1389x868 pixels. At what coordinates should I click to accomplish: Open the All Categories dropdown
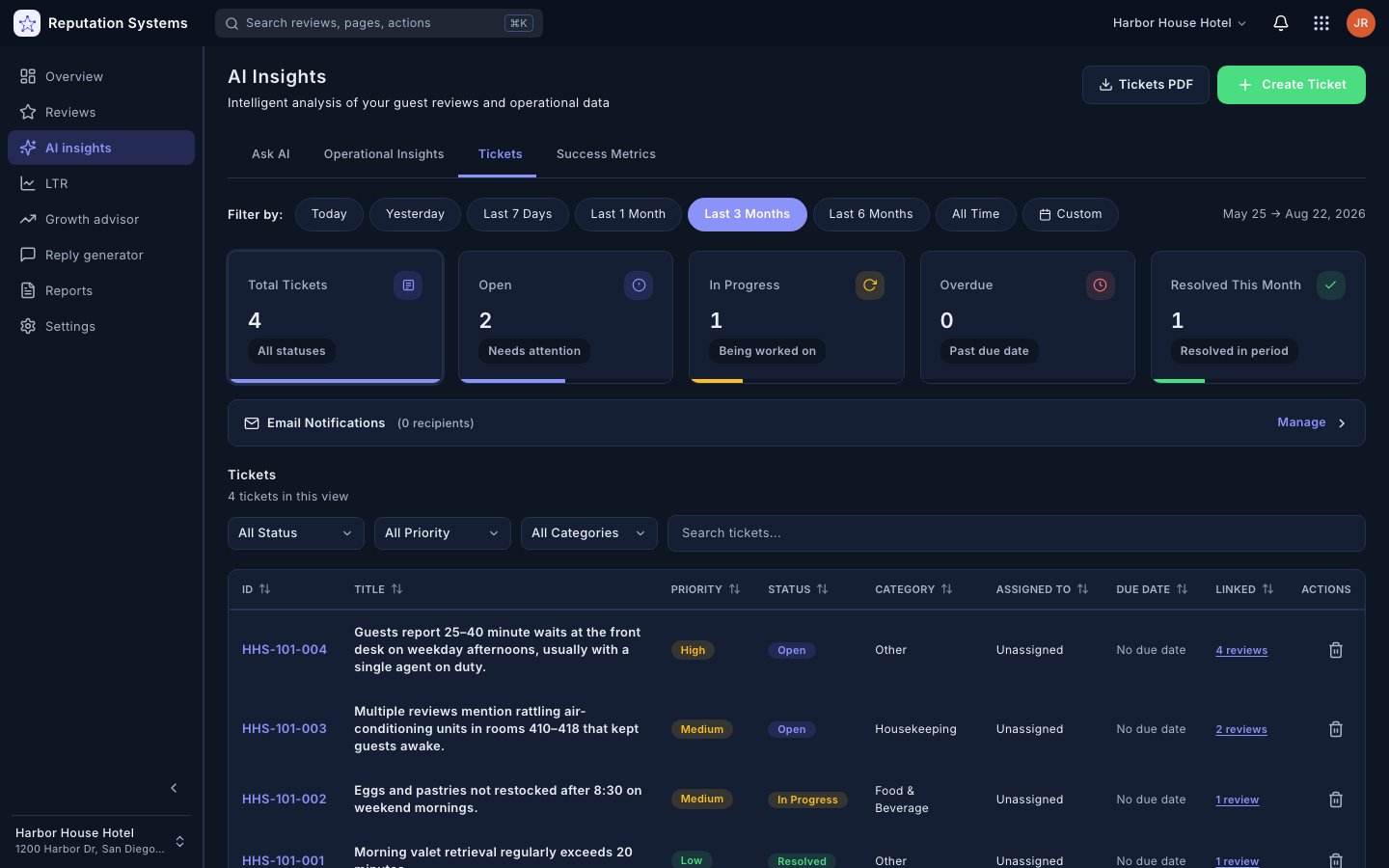pyautogui.click(x=589, y=533)
